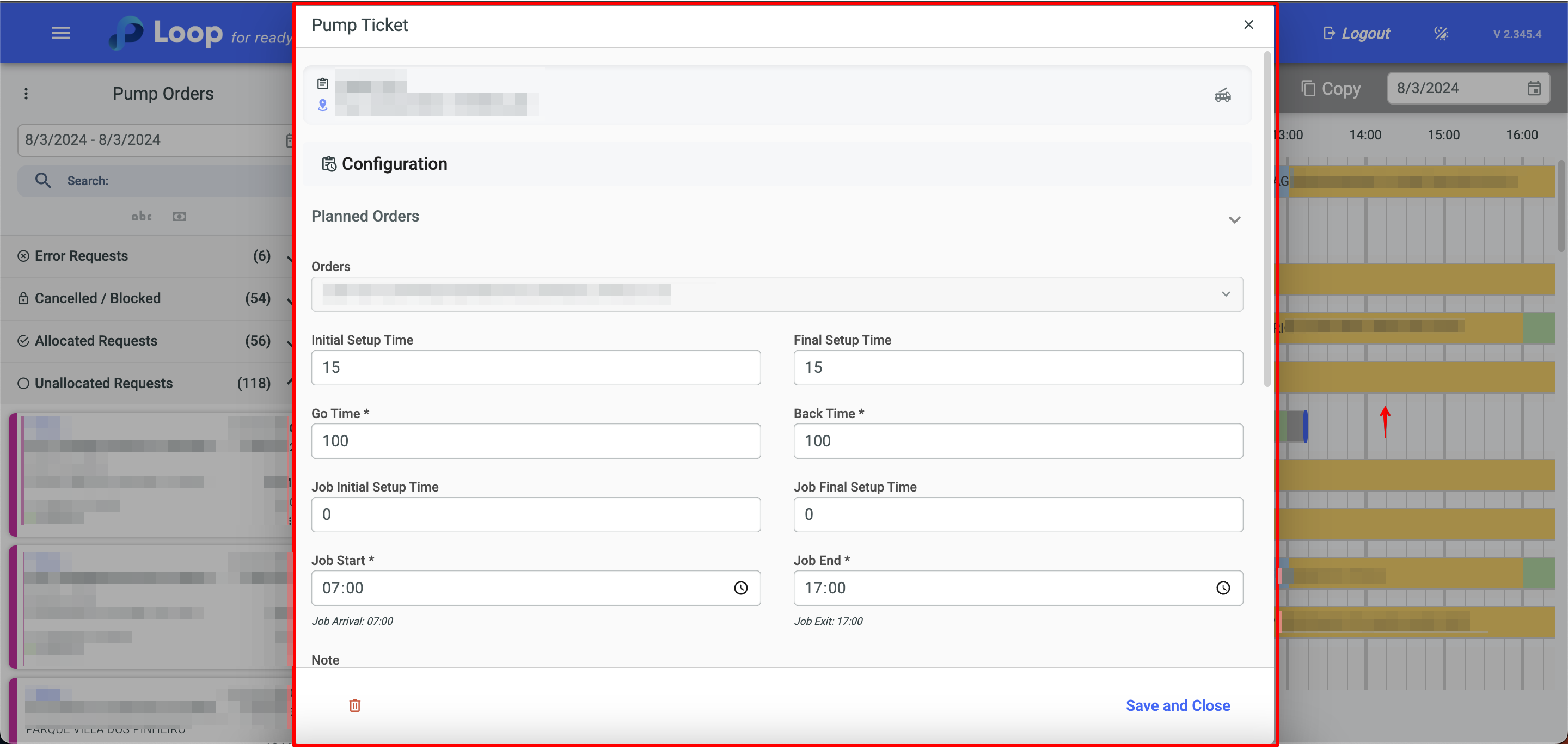Viewport: 1568px width, 749px height.
Task: Open the Orders dropdown
Action: (x=1226, y=294)
